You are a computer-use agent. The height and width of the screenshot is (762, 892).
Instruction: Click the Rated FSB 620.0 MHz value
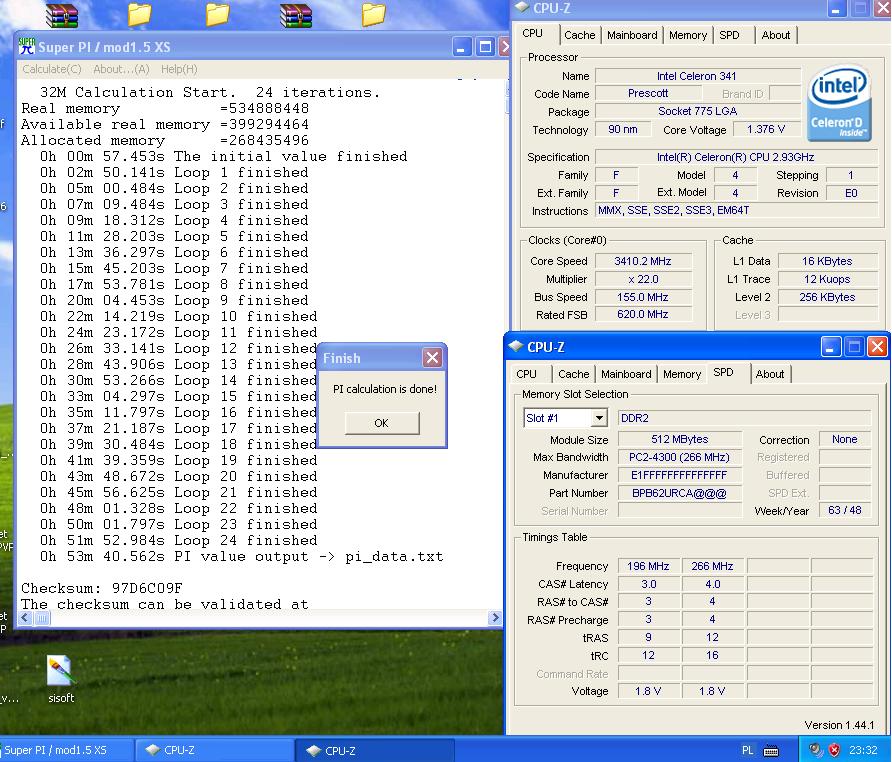point(643,314)
